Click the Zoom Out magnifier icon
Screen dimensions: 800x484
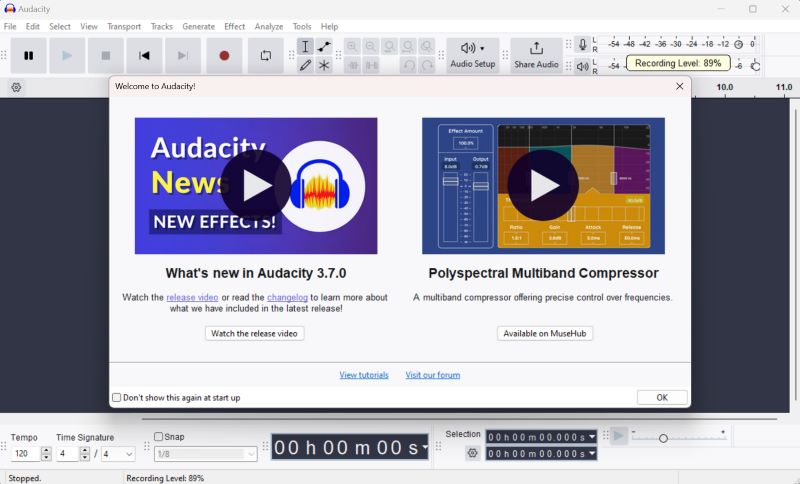[371, 46]
